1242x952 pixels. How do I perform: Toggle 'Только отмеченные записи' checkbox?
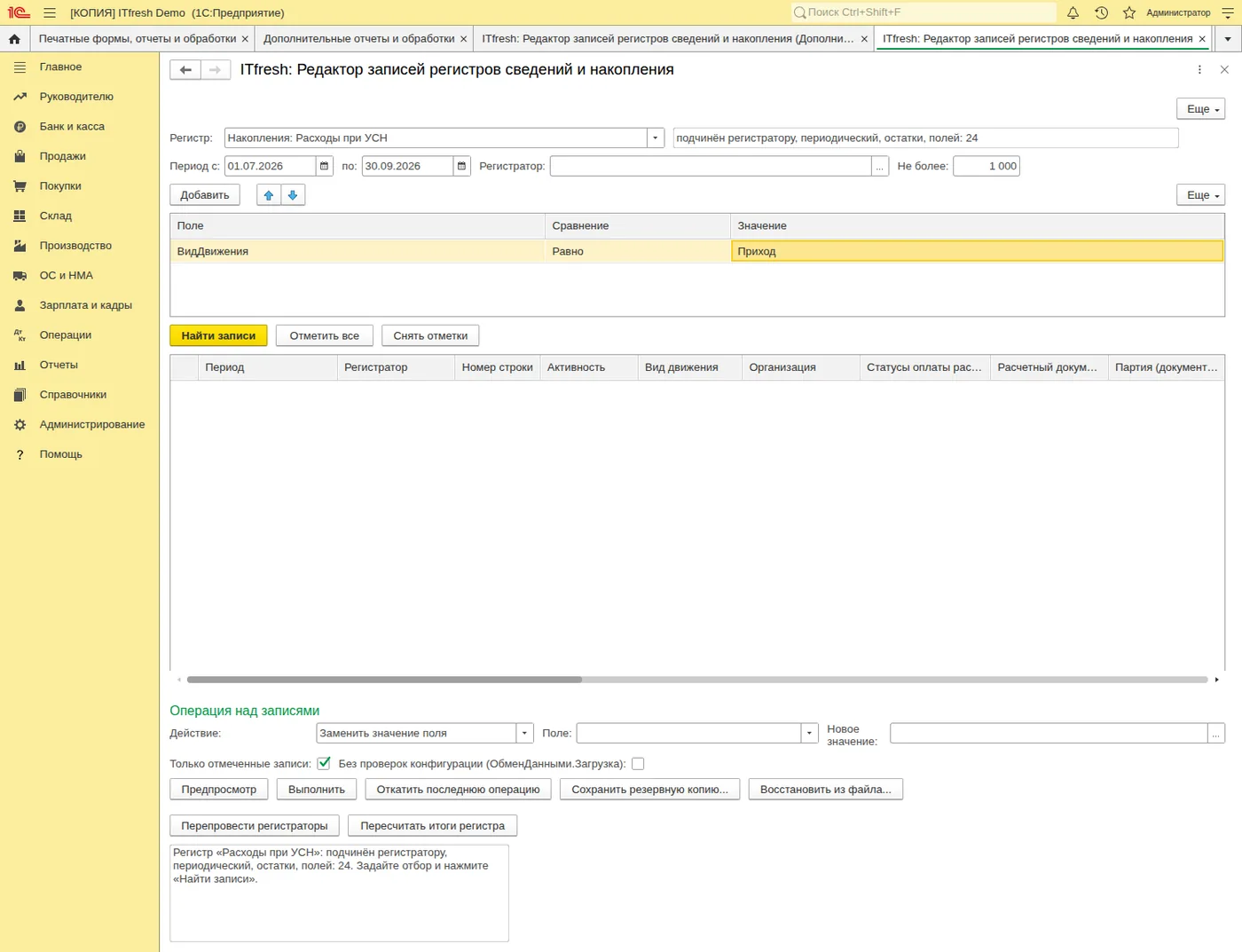[324, 763]
